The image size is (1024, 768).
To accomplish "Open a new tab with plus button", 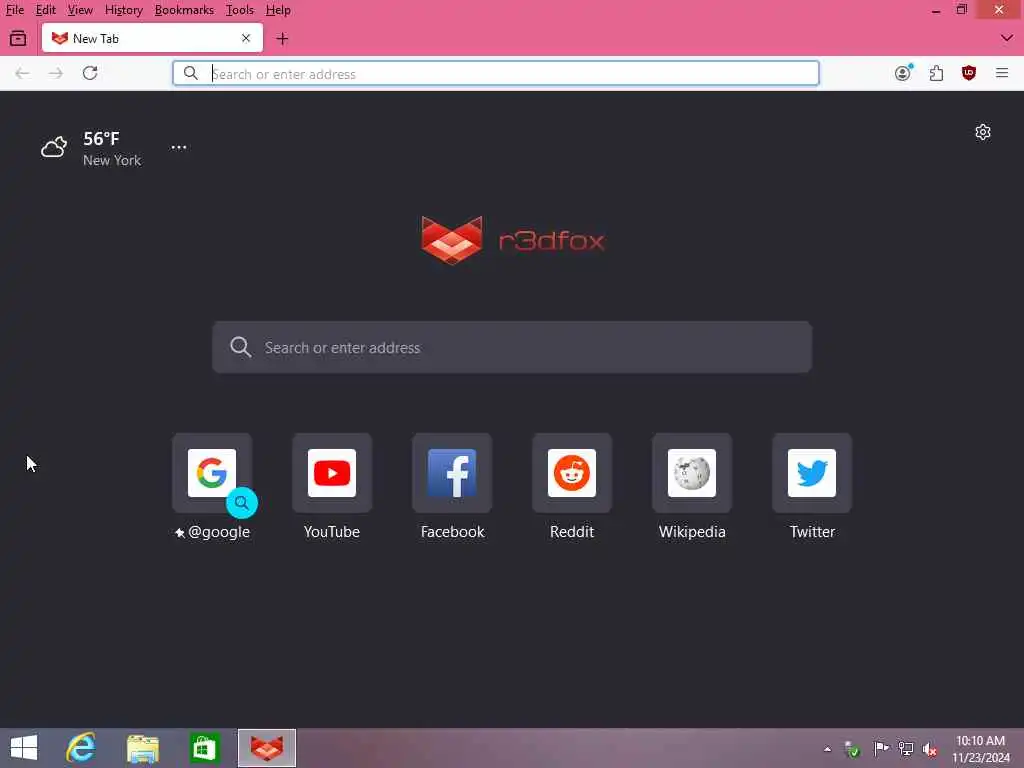I will [x=282, y=39].
